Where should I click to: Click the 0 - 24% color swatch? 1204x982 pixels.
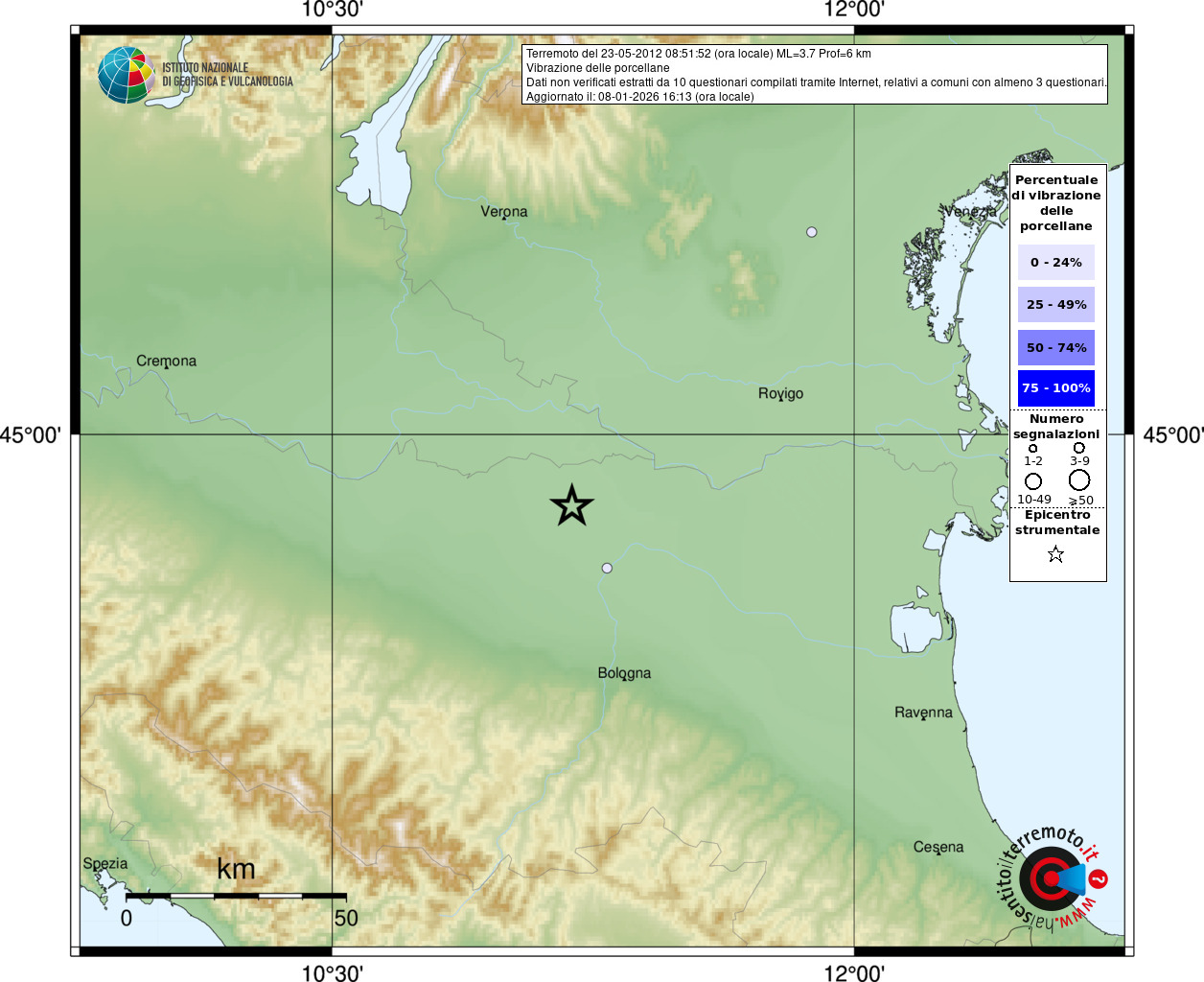click(x=1056, y=262)
